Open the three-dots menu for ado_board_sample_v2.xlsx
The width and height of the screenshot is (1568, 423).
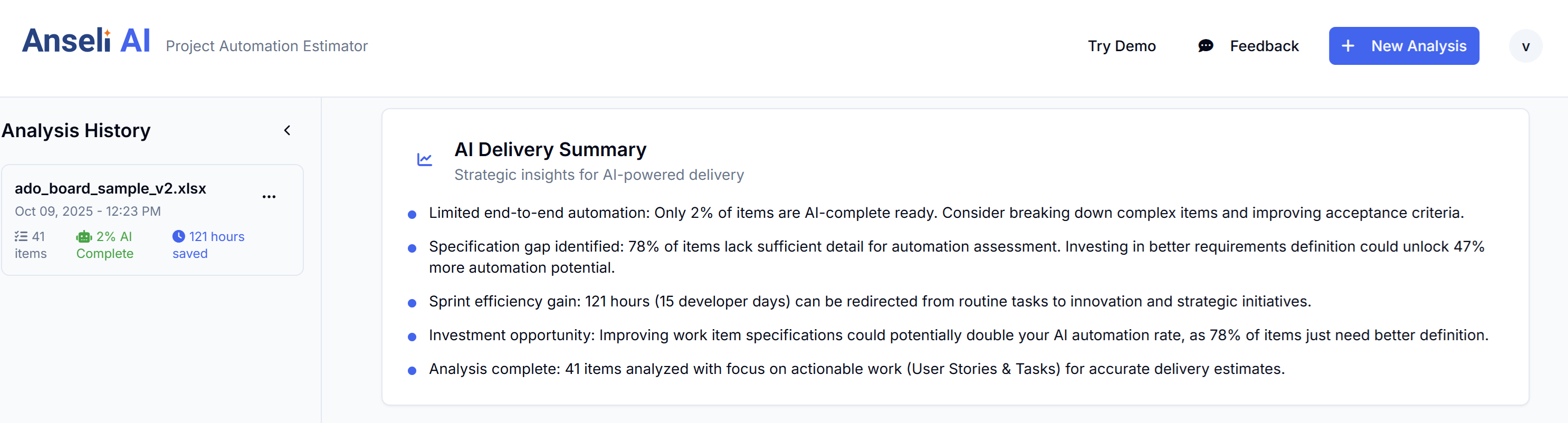pos(269,197)
